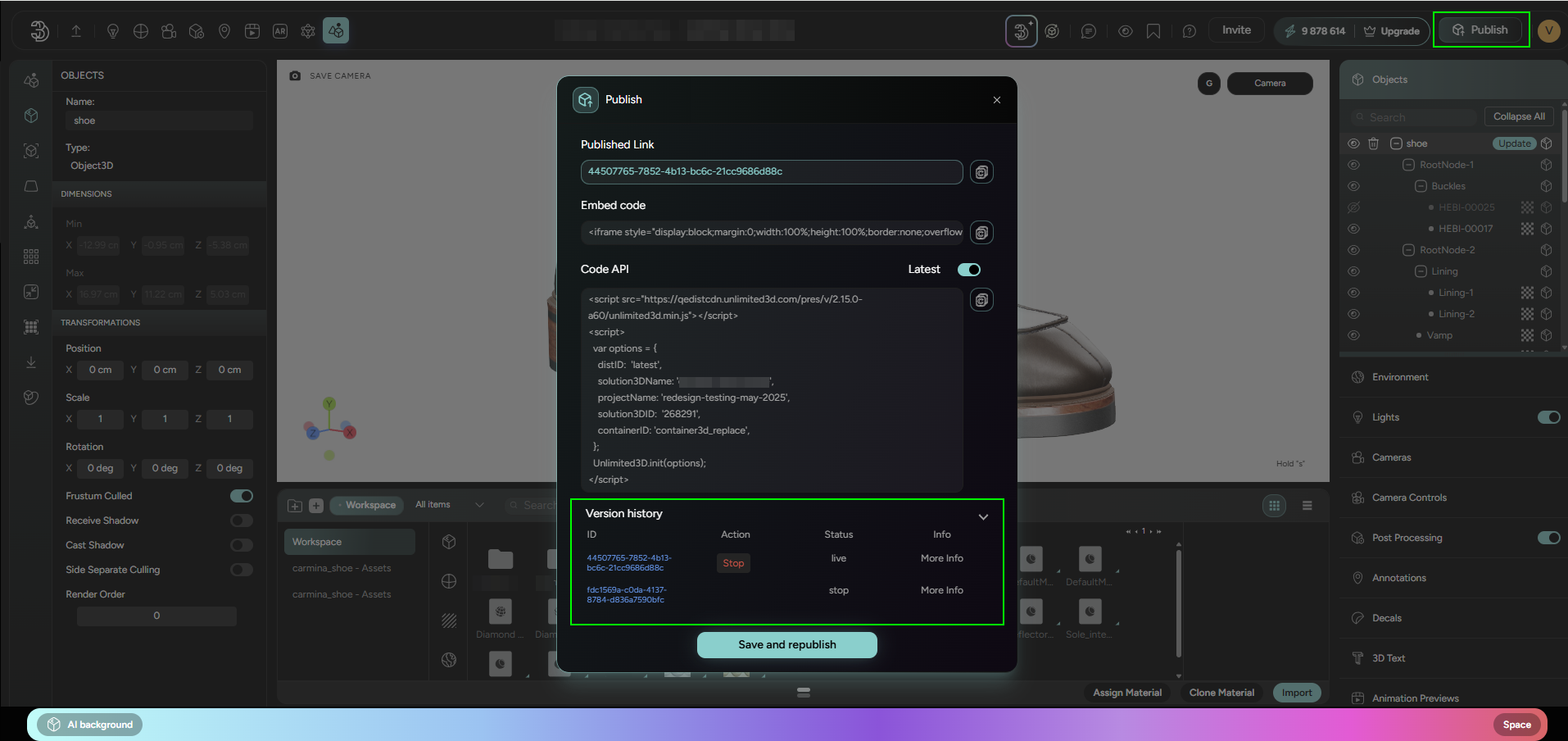Screen dimensions: 1568x741
Task: Delete the shoe object with trash icon
Action: pos(1374,143)
